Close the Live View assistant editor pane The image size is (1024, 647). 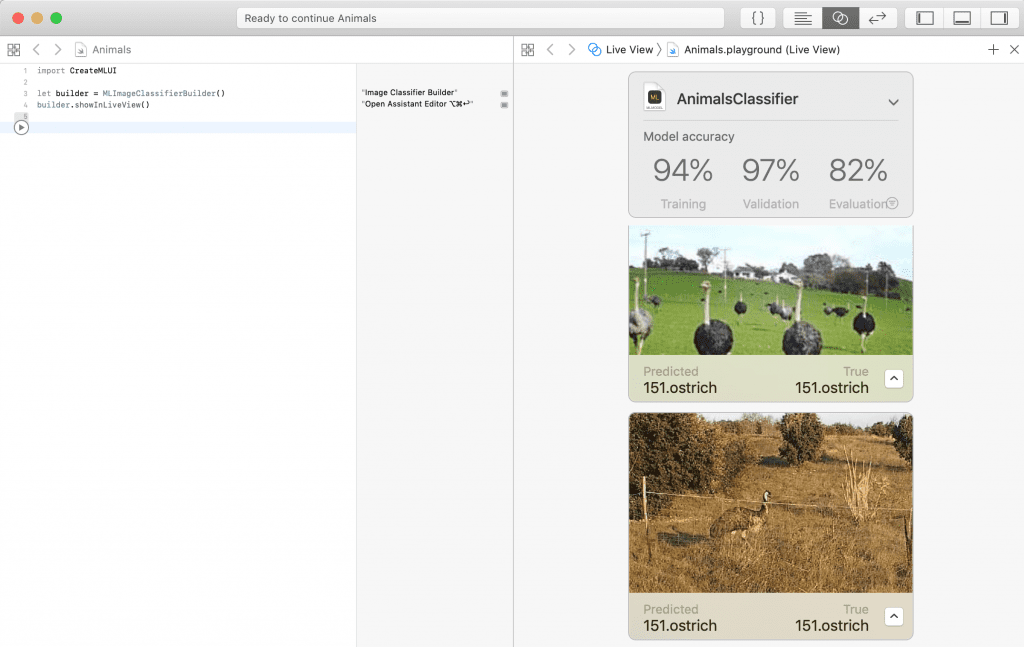(1013, 49)
